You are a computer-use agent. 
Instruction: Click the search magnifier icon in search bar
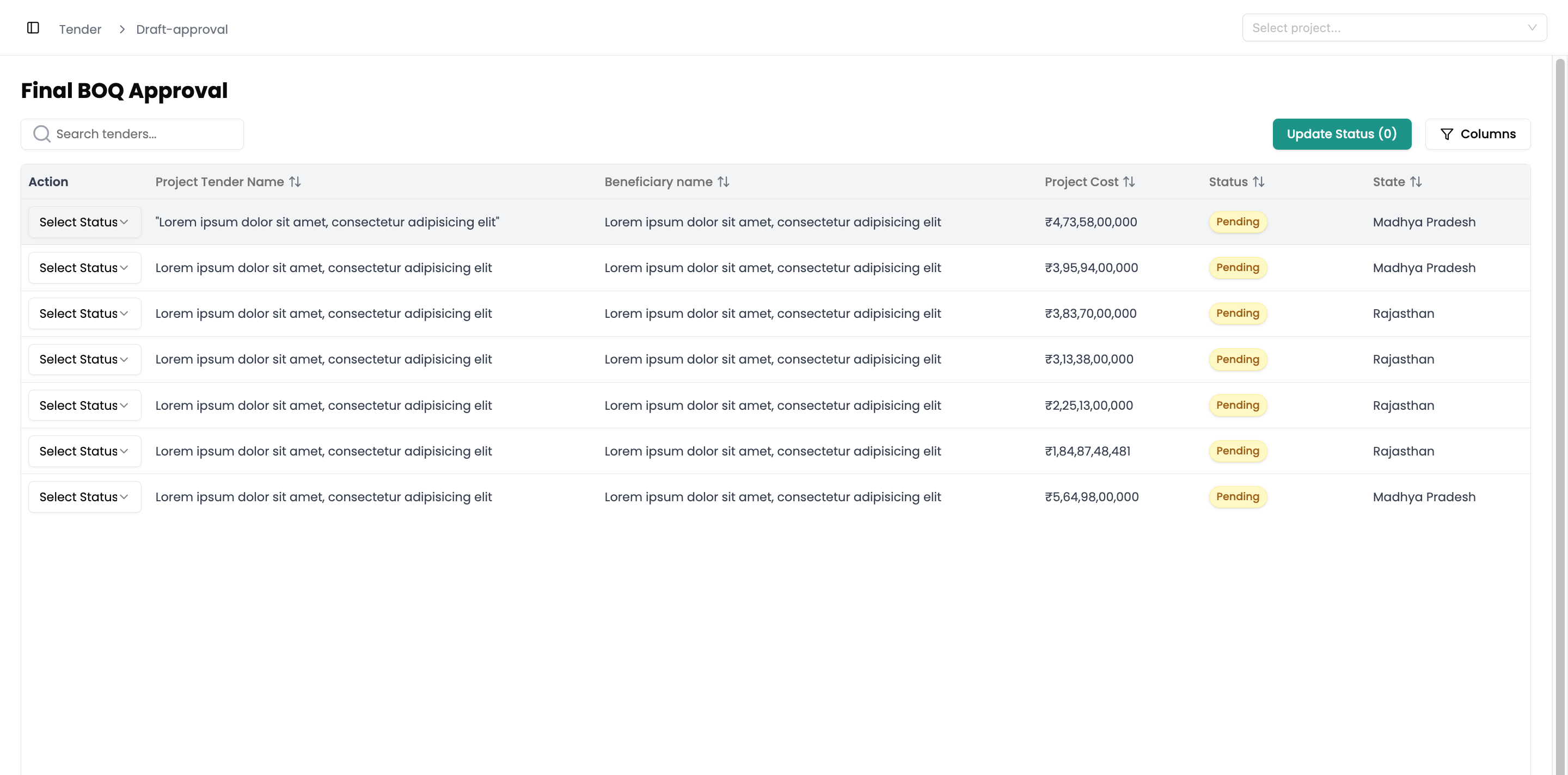41,133
